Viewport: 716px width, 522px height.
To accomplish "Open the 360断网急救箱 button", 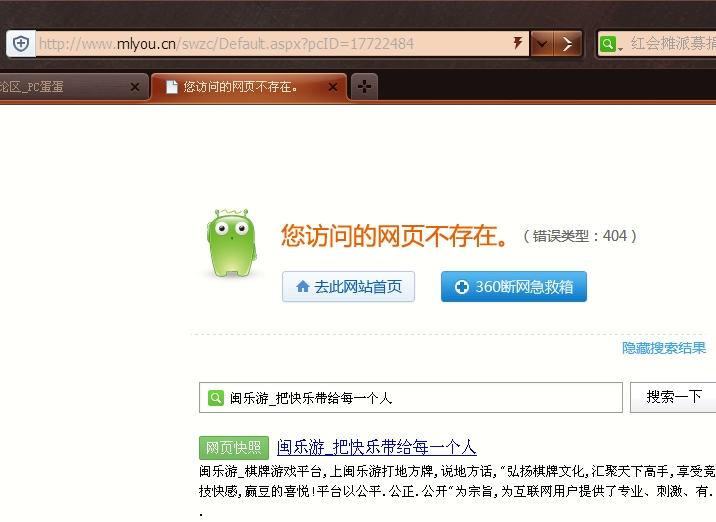I will (x=514, y=286).
